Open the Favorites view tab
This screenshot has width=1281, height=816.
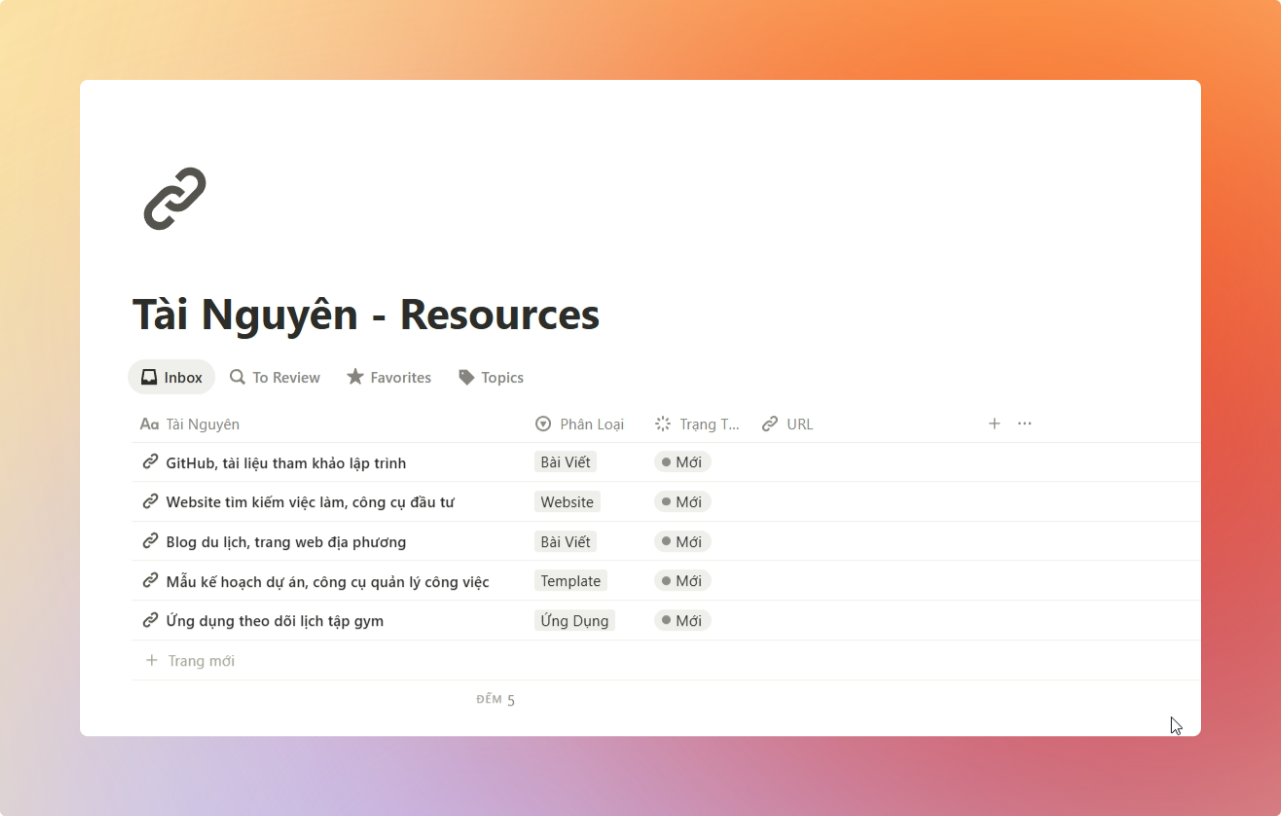click(389, 377)
